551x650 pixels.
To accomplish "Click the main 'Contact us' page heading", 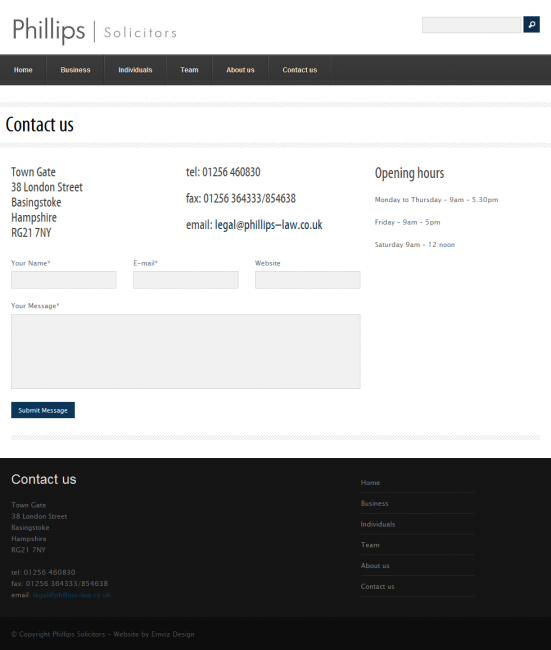I will pos(39,124).
